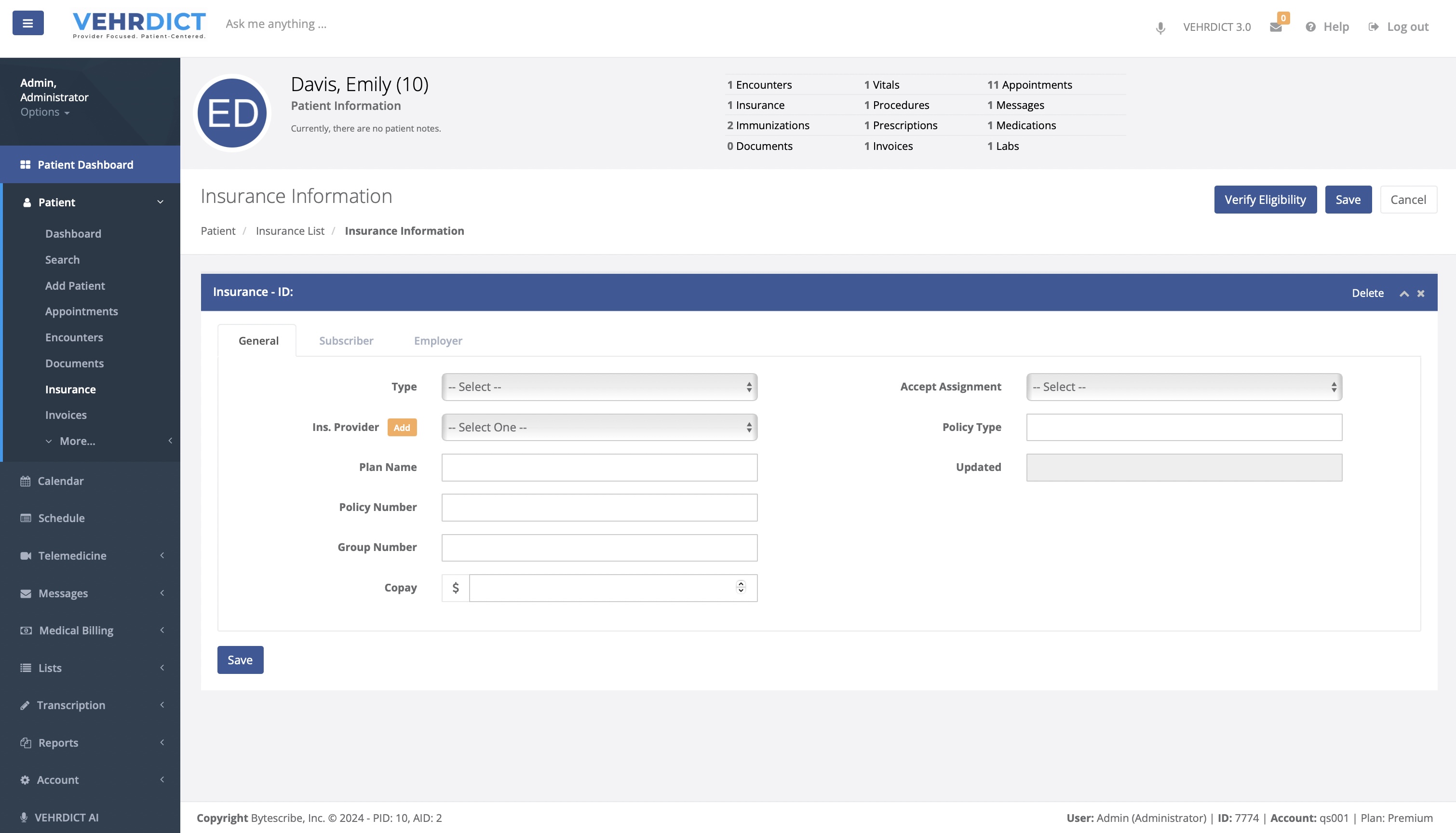Open the Accept Assignment dropdown
The height and width of the screenshot is (833, 1456).
pyautogui.click(x=1184, y=387)
